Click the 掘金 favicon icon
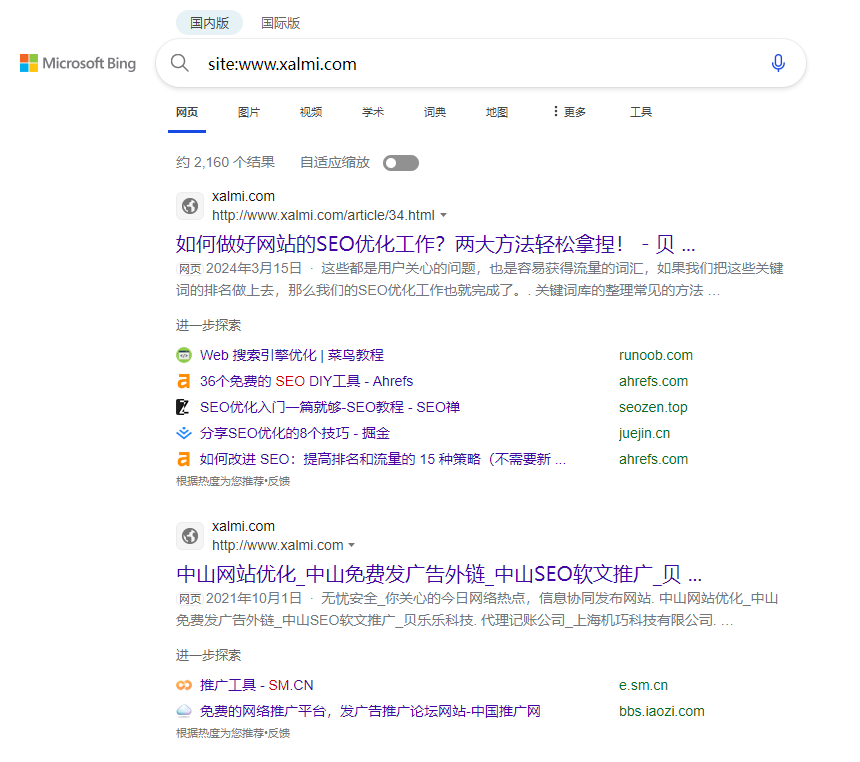This screenshot has height=762, width=860. 184,433
